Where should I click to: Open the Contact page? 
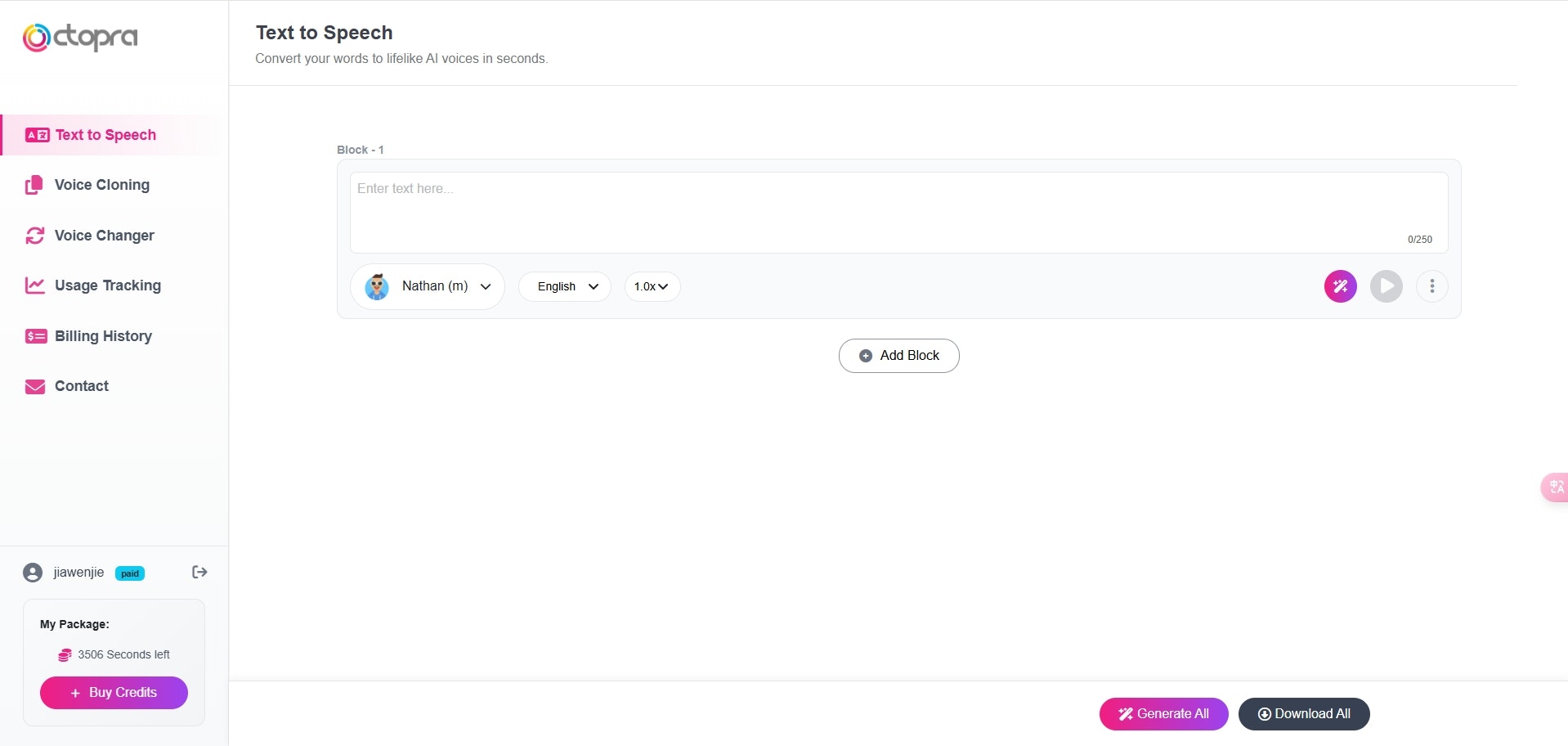pyautogui.click(x=81, y=386)
